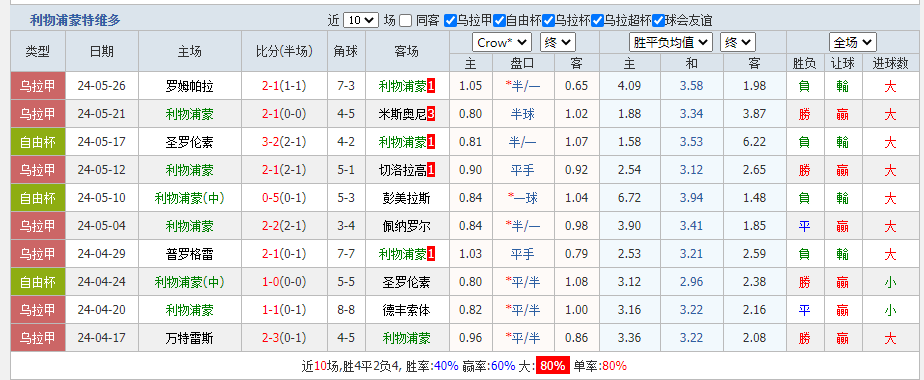Click the 6.22 away odds value

(755, 142)
